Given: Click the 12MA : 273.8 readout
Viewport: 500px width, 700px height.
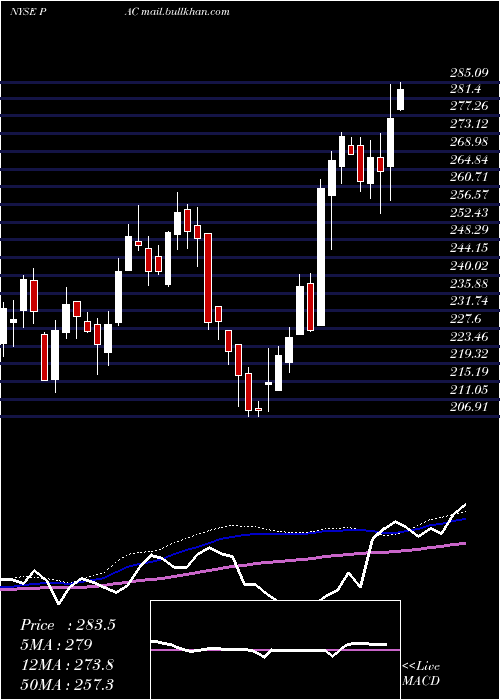Looking at the screenshot, I should point(67,665).
